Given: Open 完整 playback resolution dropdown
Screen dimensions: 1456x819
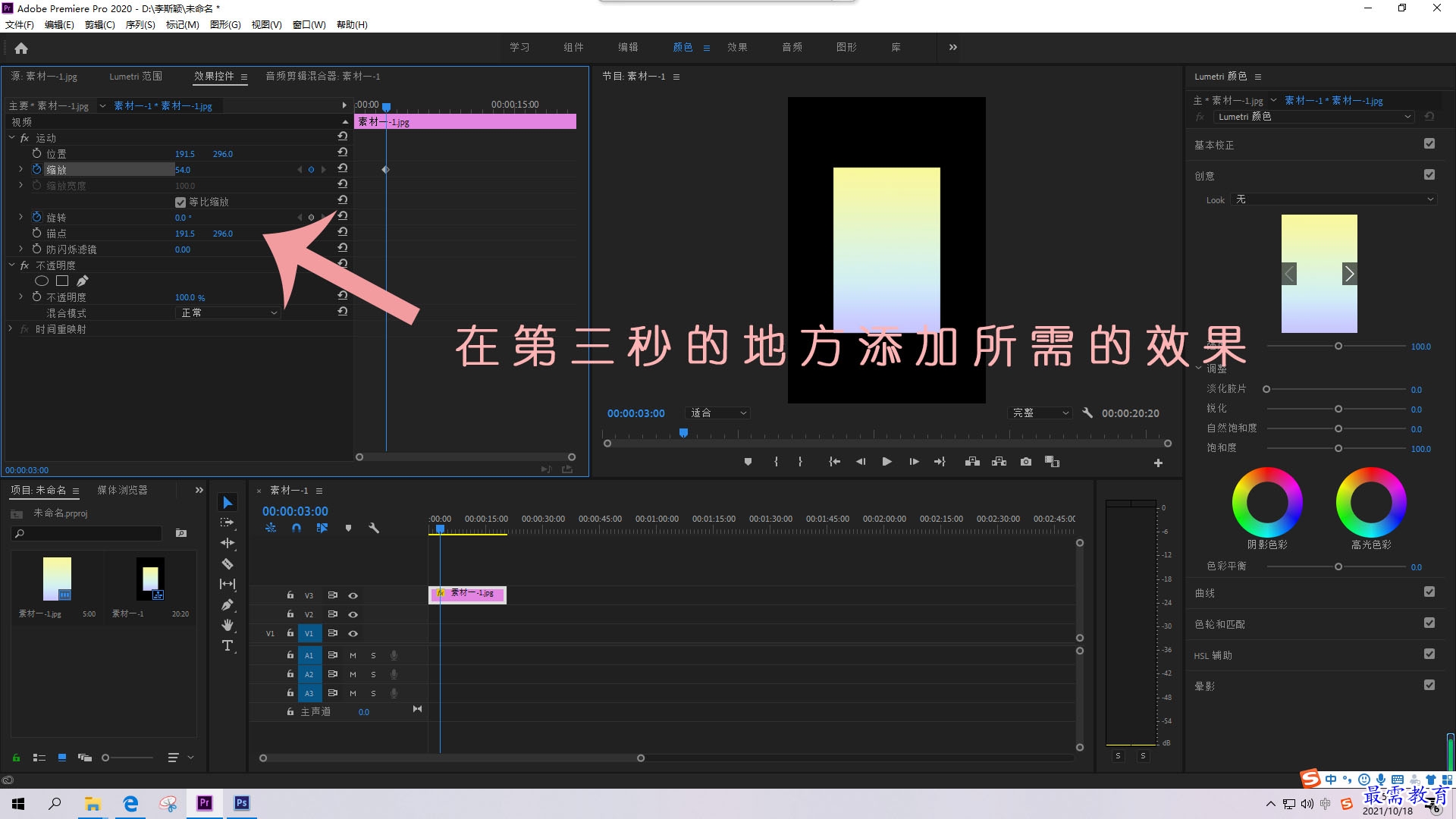Looking at the screenshot, I should point(1040,413).
